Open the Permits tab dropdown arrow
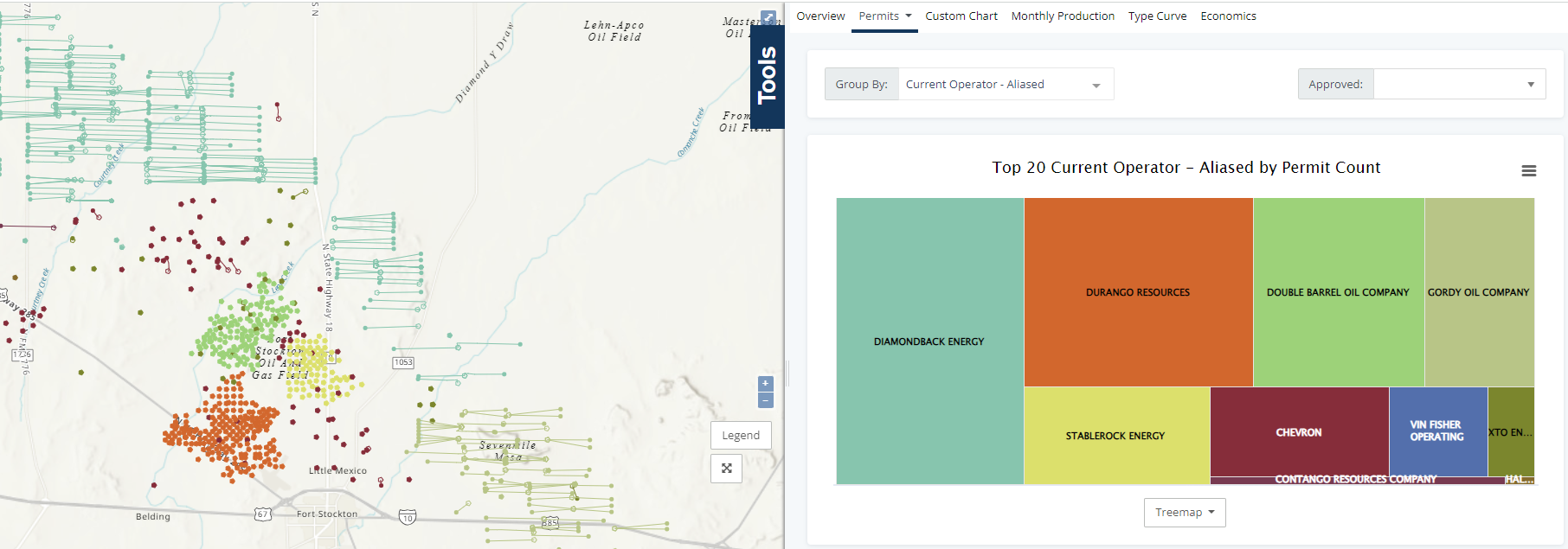This screenshot has width=1568, height=549. point(909,16)
